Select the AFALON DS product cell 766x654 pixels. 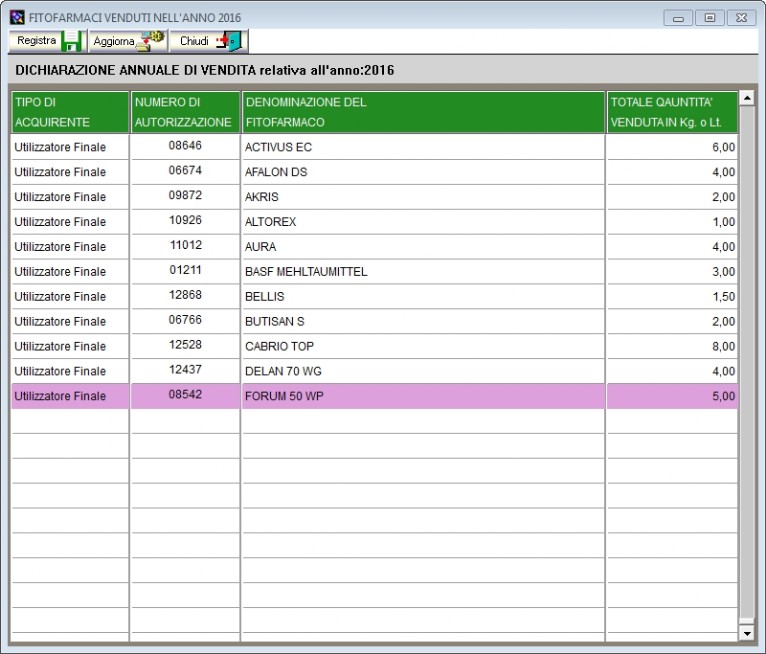424,172
